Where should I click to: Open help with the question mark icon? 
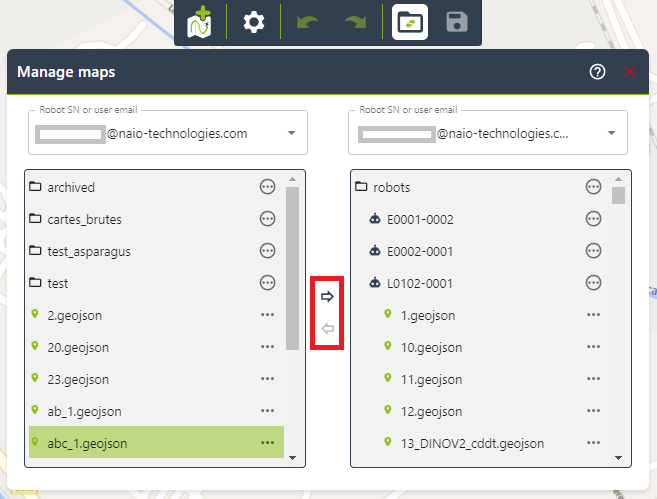coord(598,72)
